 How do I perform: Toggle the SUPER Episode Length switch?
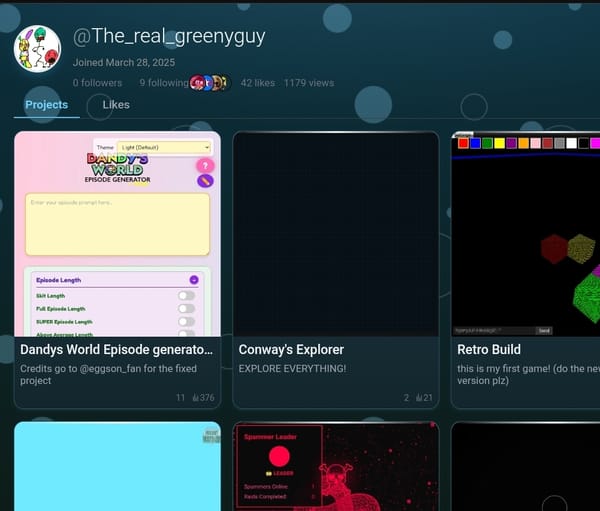click(x=186, y=322)
